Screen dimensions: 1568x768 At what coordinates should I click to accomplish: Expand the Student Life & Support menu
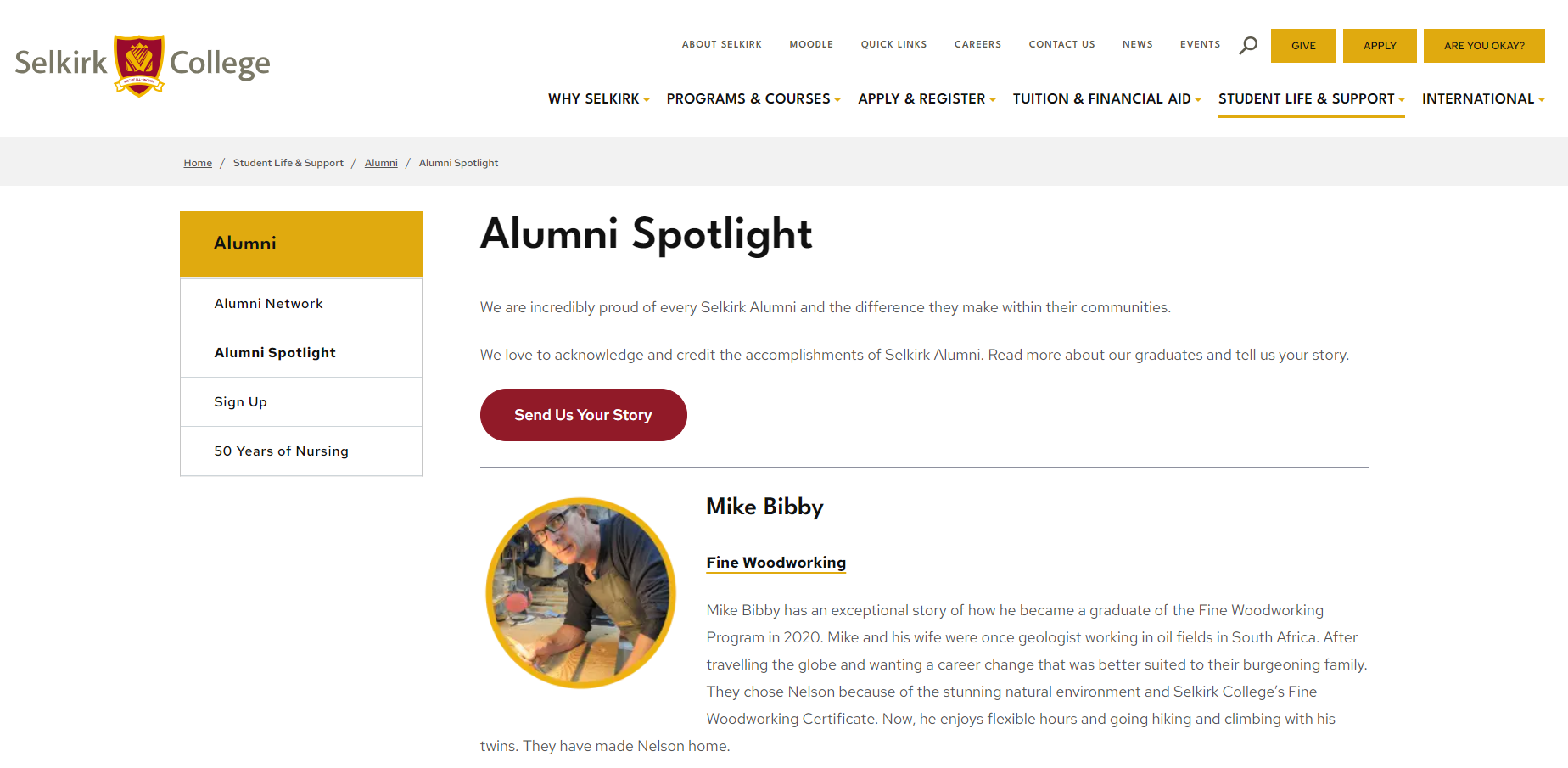(1311, 98)
